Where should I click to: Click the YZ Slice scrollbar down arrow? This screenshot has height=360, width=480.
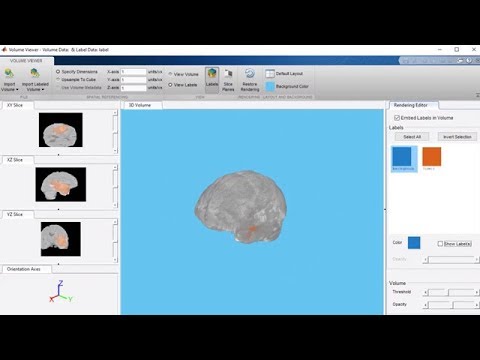click(115, 260)
